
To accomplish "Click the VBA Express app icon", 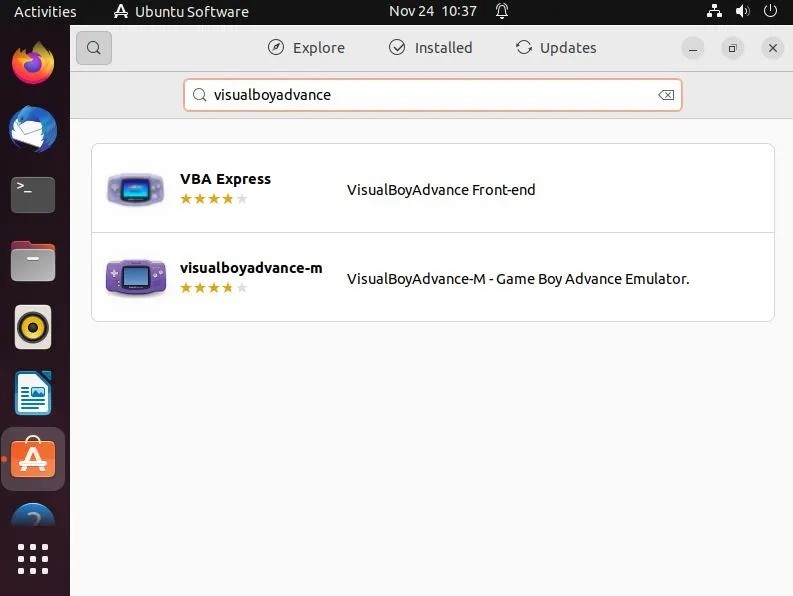I will coord(136,189).
